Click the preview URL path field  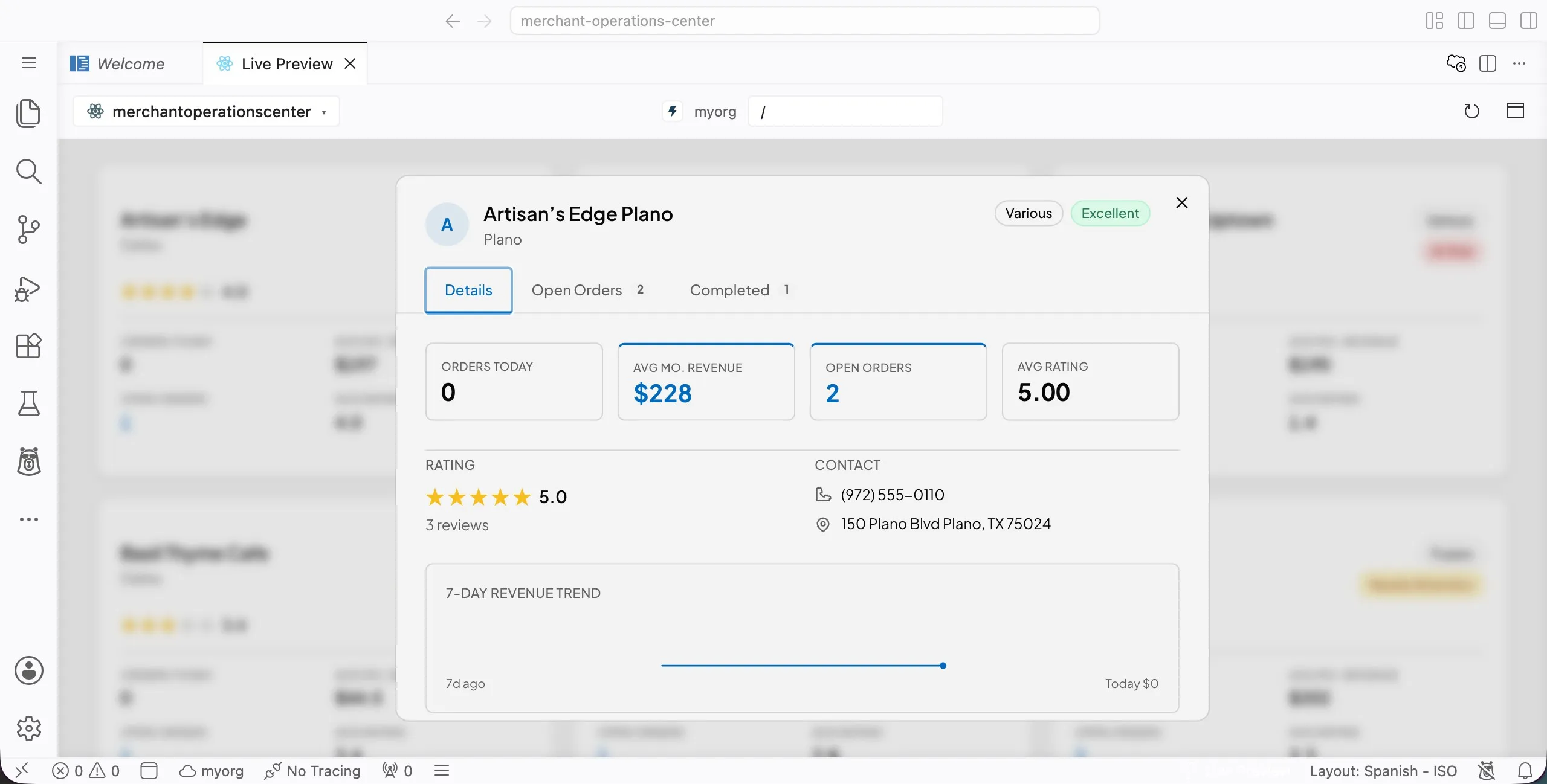845,111
